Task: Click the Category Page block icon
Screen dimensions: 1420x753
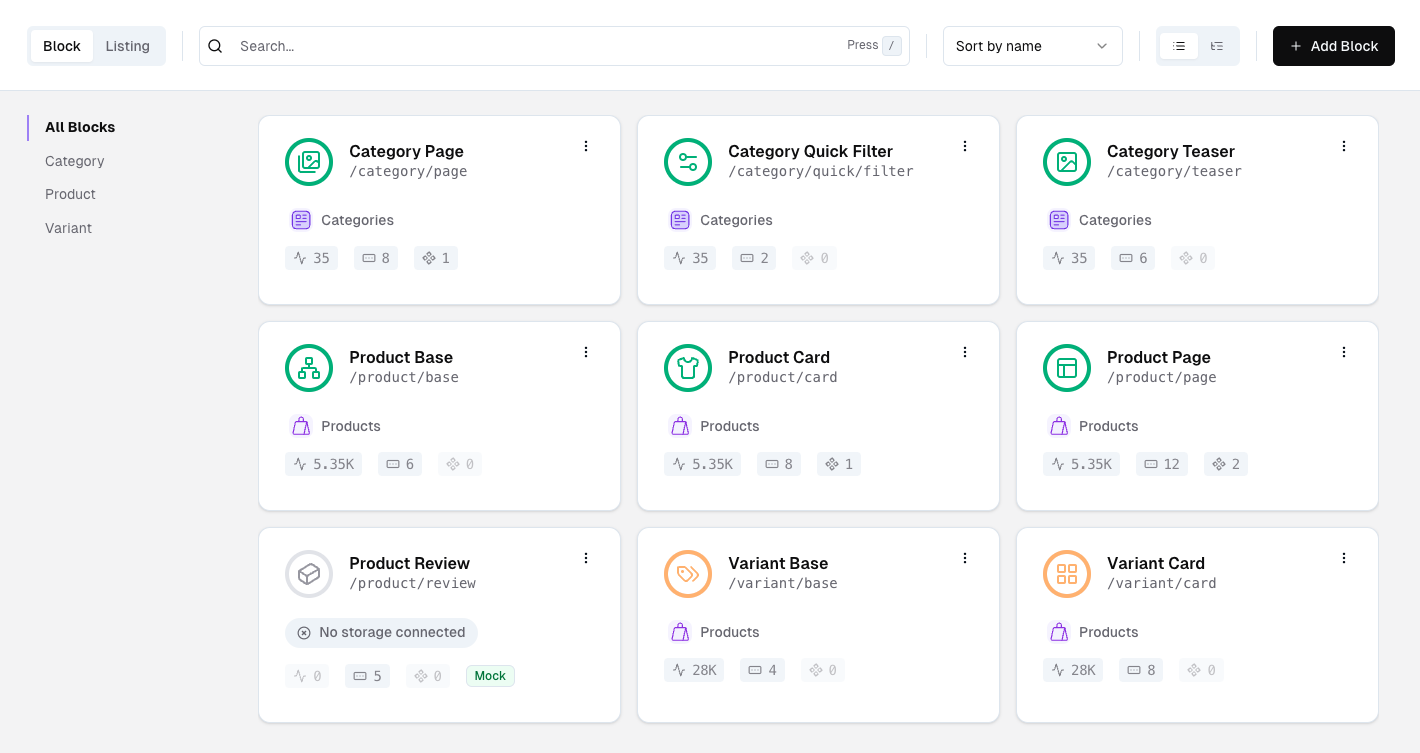Action: coord(309,161)
